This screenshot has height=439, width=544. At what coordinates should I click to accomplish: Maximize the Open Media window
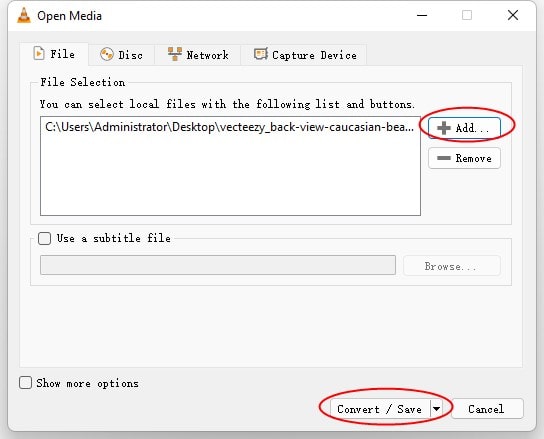pyautogui.click(x=467, y=15)
